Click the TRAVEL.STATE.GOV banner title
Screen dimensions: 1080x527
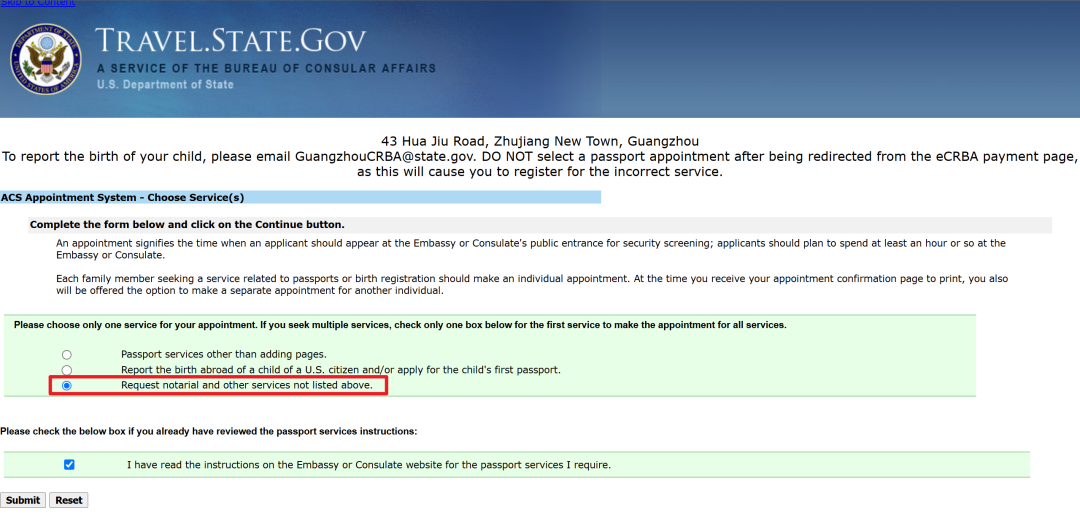coord(231,41)
